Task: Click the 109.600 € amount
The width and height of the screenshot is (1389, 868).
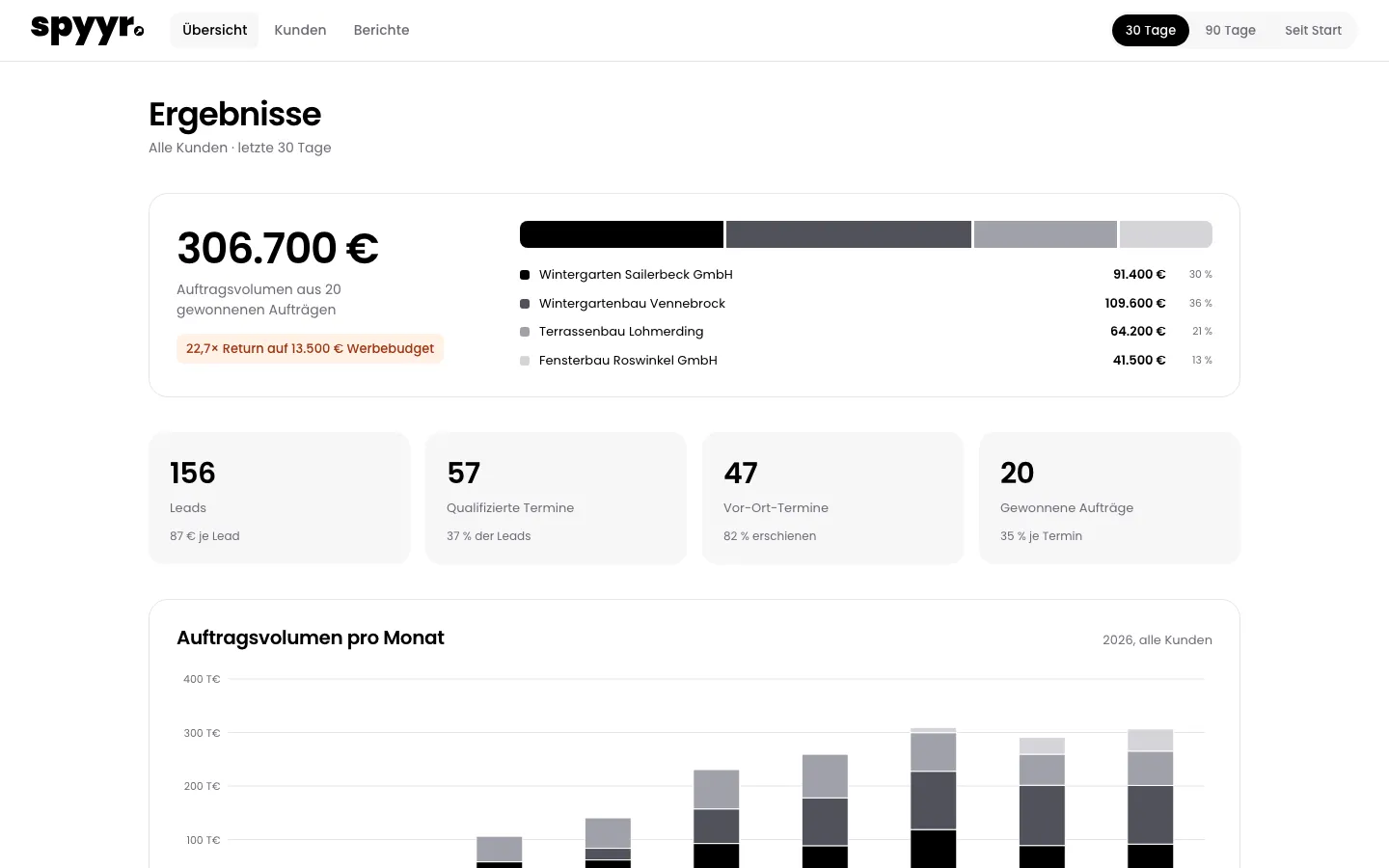Action: pyautogui.click(x=1135, y=304)
